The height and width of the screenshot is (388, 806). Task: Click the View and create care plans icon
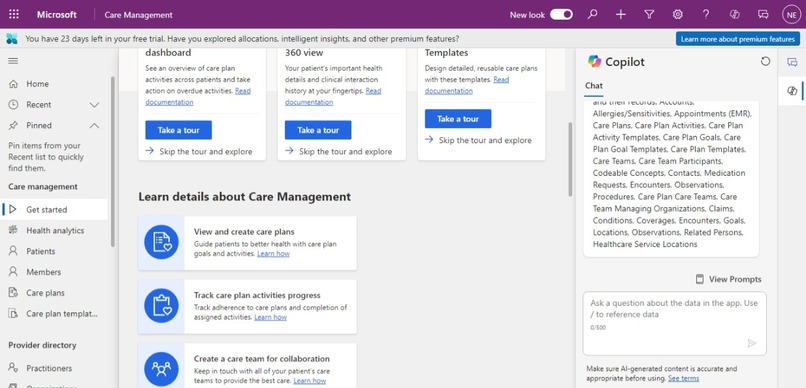161,243
